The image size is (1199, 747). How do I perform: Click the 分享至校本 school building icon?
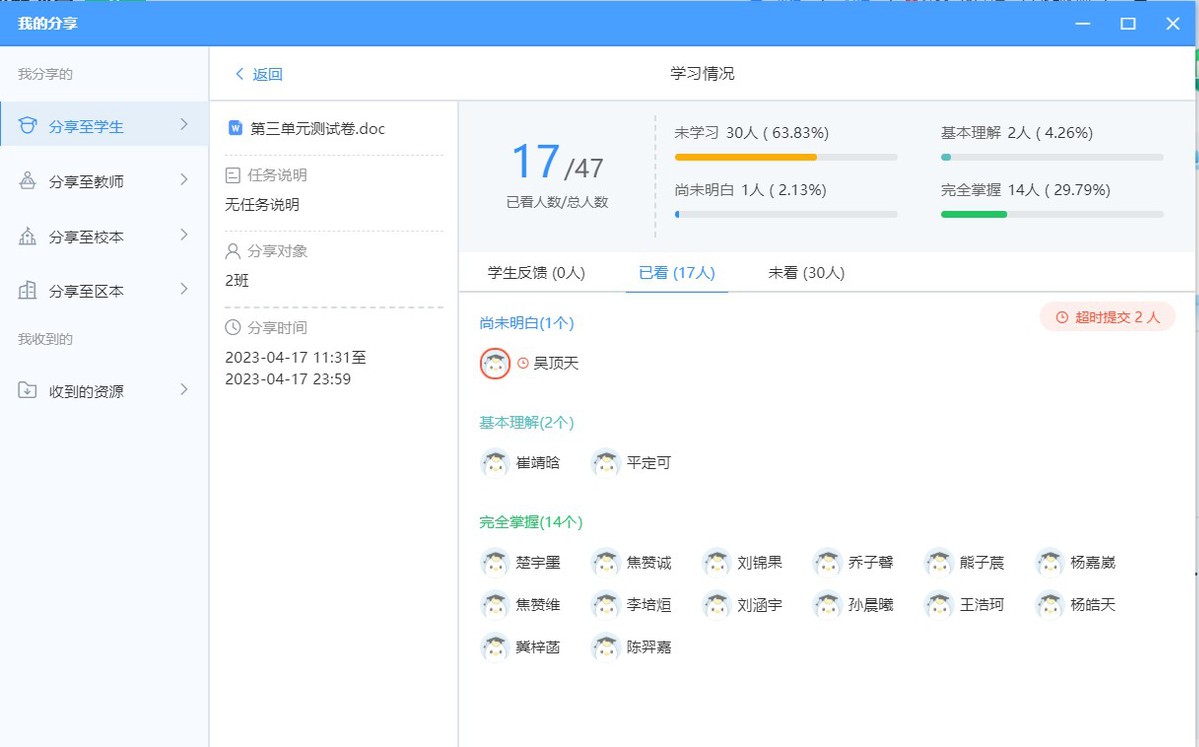(x=28, y=237)
